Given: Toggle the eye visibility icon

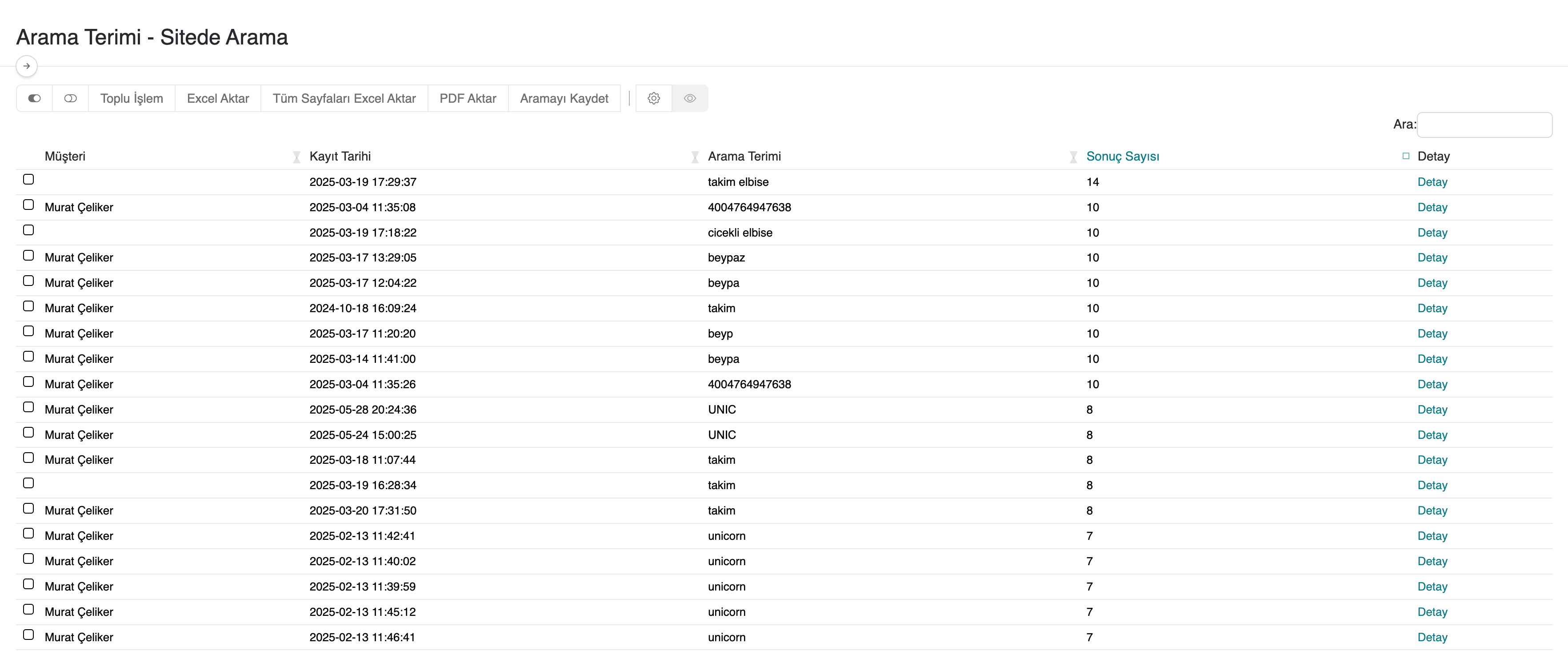Looking at the screenshot, I should coord(690,98).
